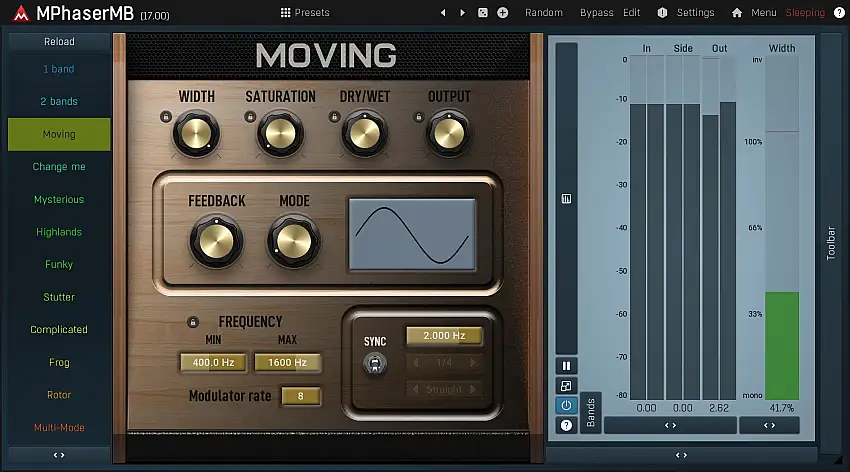The image size is (850, 472).
Task: Select the Highlands preset
Action: click(x=59, y=232)
